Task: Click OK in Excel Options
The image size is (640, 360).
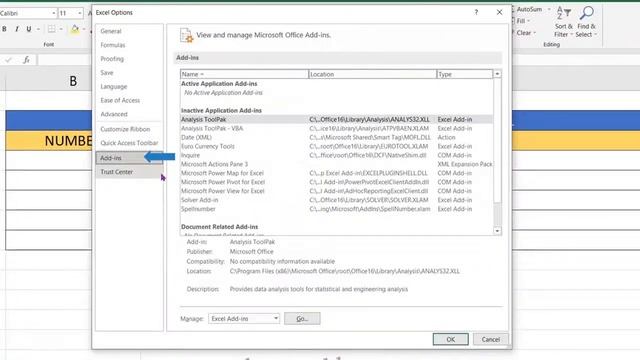Action: click(450, 339)
